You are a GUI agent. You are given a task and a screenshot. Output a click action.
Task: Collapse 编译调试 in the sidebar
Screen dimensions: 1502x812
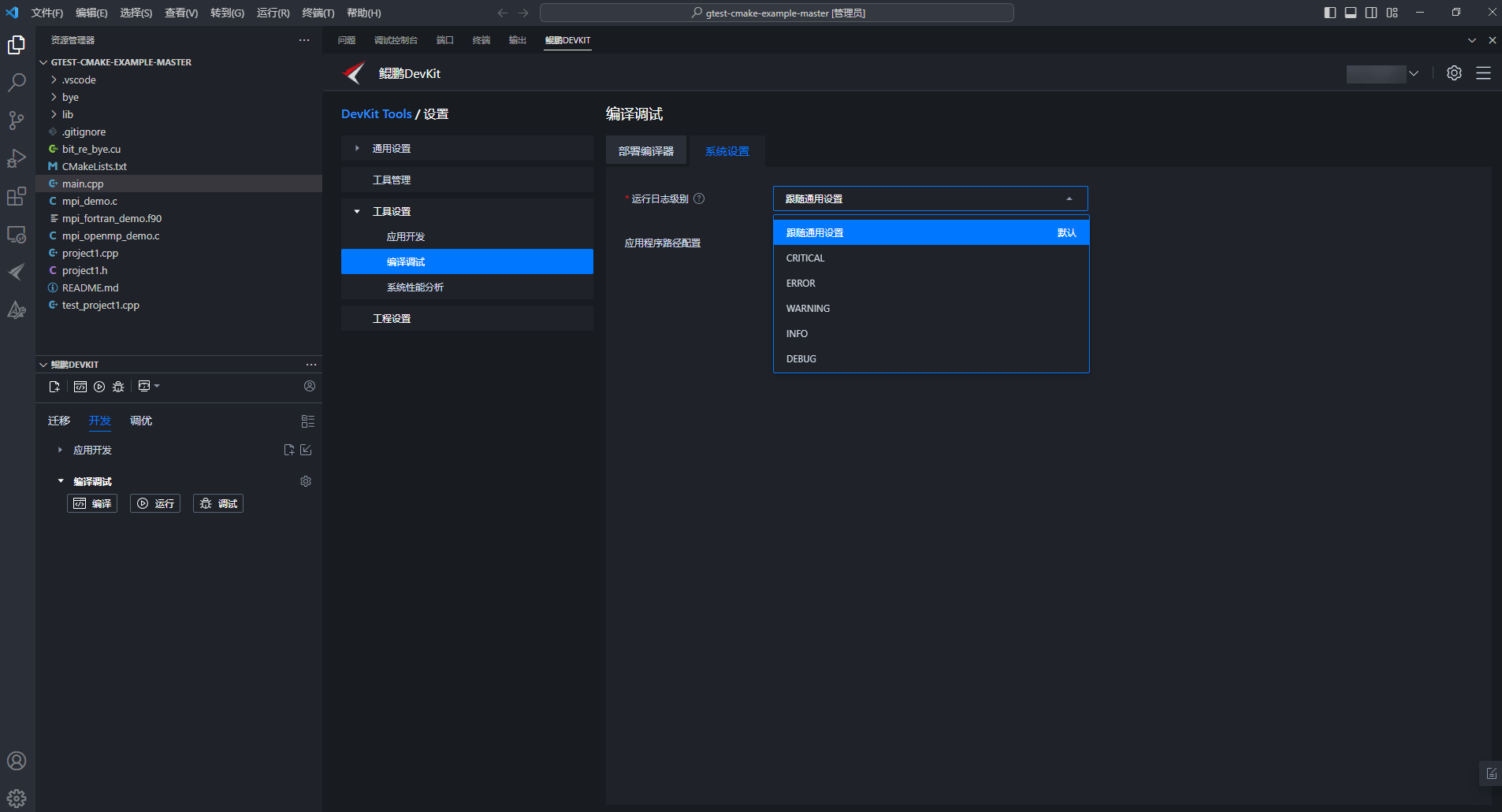pos(60,481)
